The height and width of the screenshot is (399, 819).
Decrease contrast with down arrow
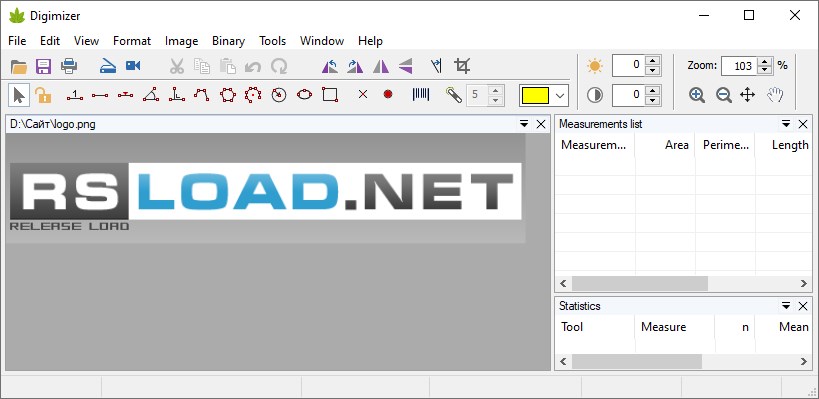(652, 100)
